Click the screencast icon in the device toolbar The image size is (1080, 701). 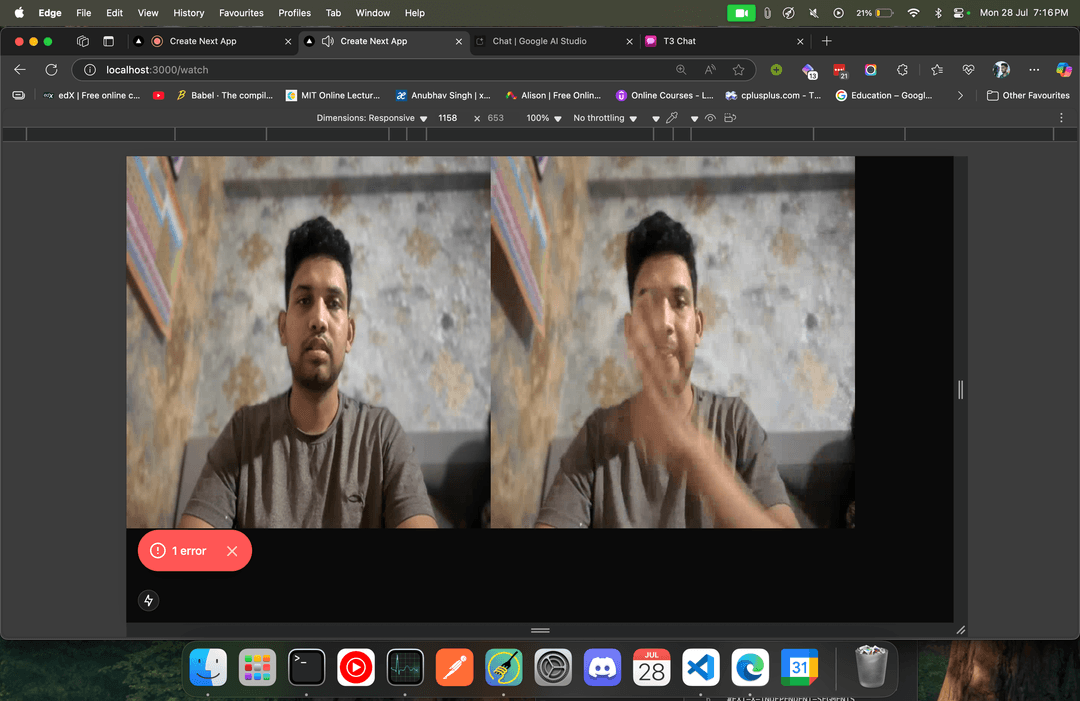coord(729,118)
